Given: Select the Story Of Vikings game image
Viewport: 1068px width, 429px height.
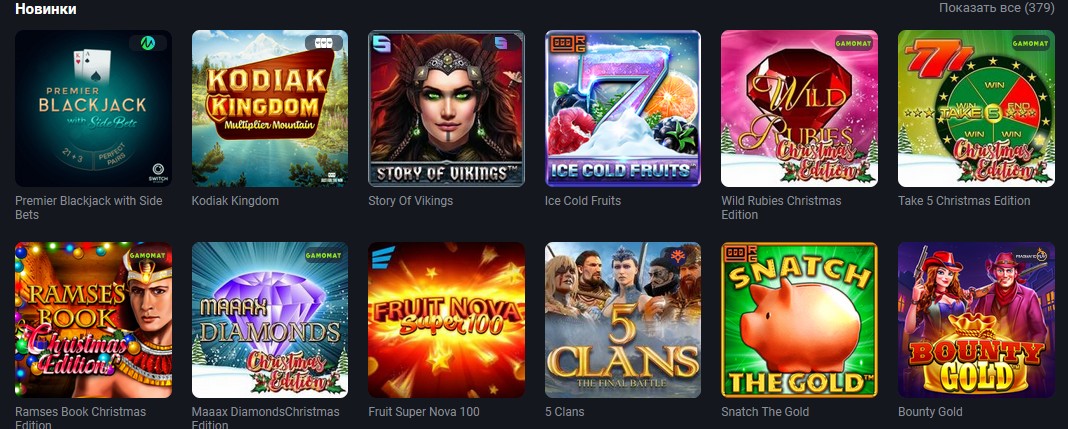Looking at the screenshot, I should pos(446,108).
